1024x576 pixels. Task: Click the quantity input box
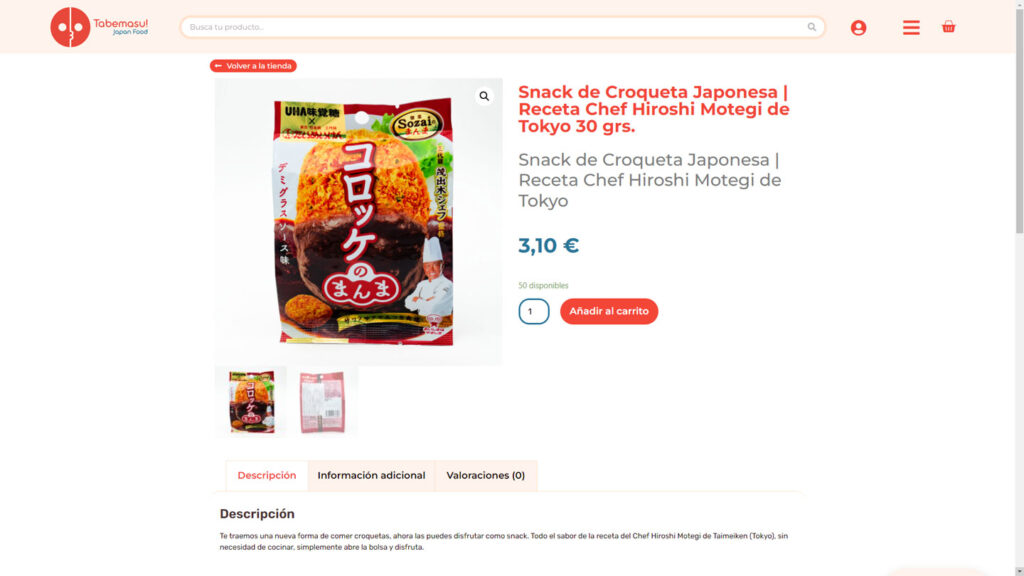pos(534,312)
